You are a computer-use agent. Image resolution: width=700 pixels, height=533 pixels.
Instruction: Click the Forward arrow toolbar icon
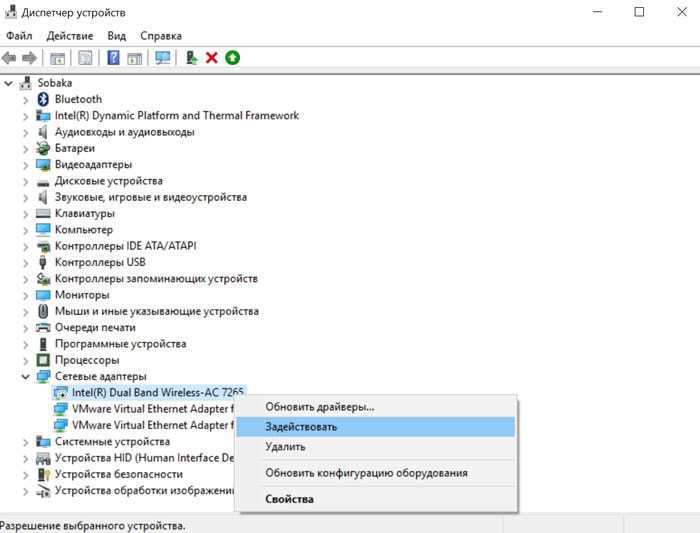click(29, 58)
